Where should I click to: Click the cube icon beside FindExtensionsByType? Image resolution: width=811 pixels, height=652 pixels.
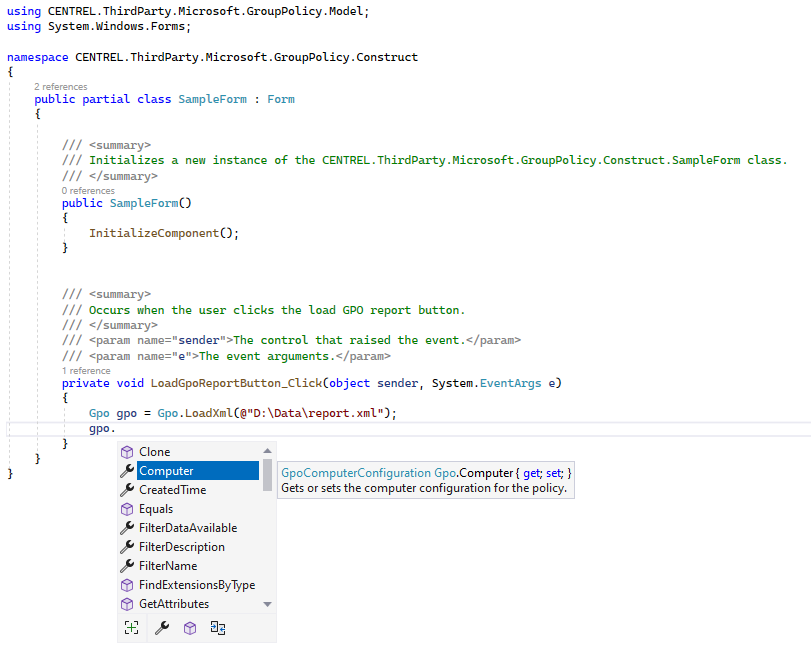(x=127, y=585)
